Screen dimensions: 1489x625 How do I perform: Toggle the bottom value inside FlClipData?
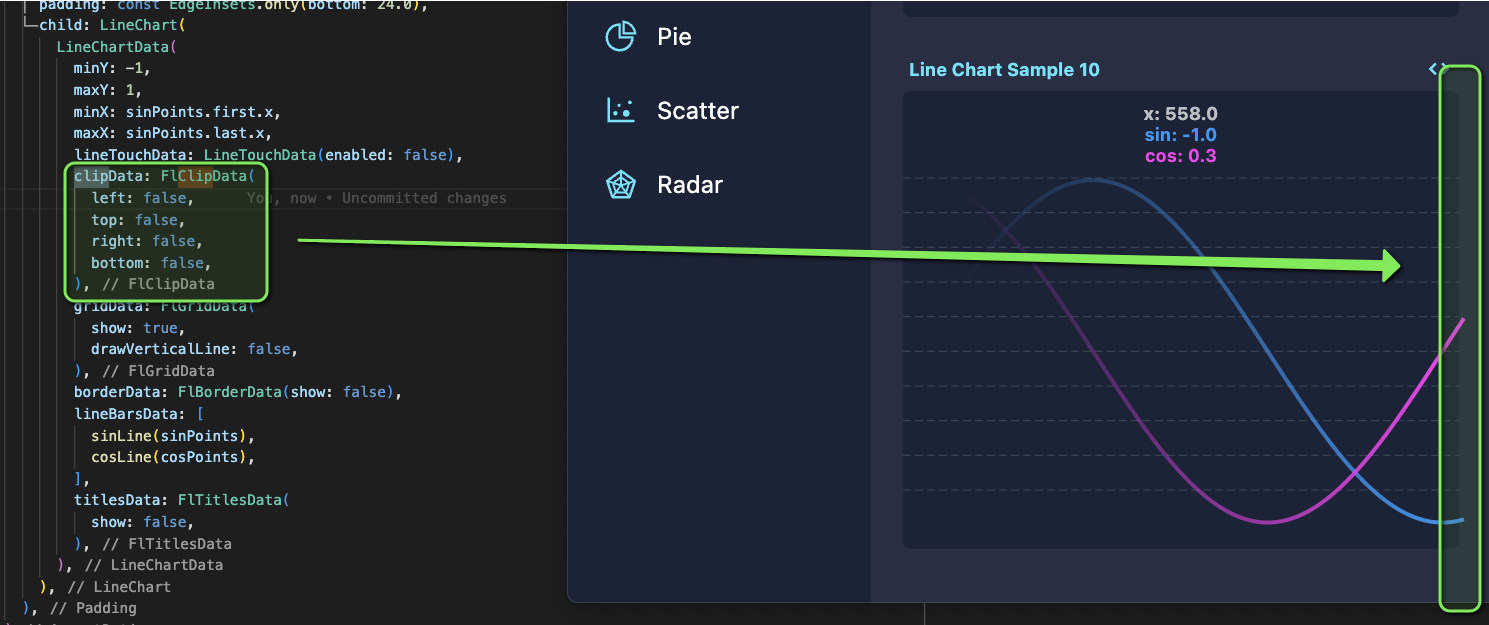[x=183, y=262]
